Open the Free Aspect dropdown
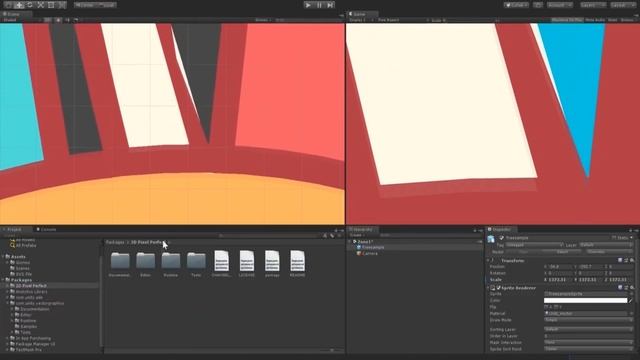 pos(402,20)
